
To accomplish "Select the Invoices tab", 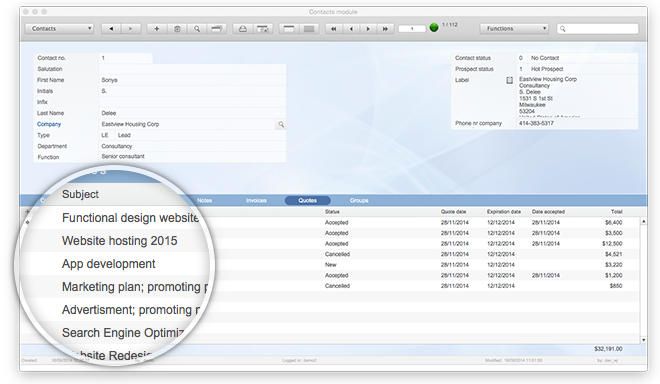I will click(256, 200).
